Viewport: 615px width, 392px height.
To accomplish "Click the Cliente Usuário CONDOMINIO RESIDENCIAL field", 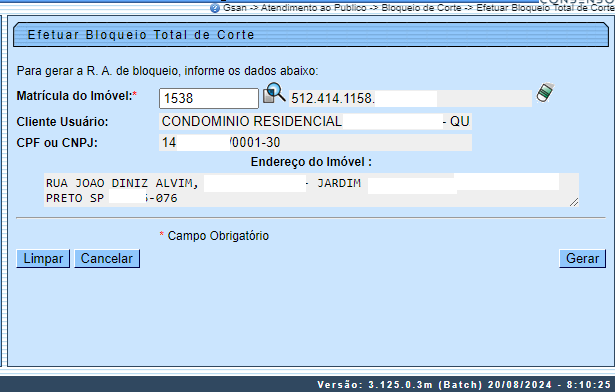I will pyautogui.click(x=315, y=122).
